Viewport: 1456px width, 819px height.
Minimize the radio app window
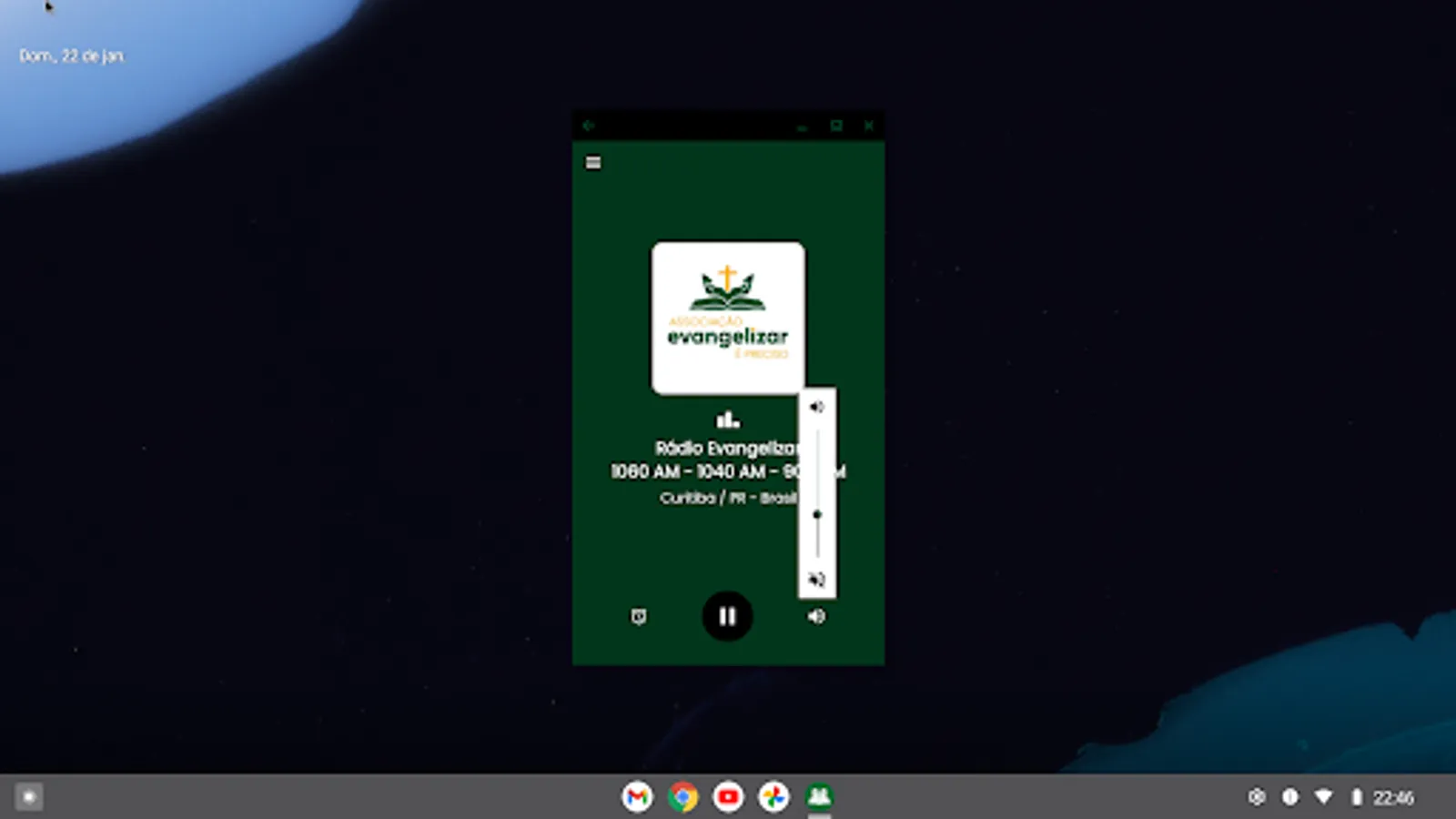[802, 126]
